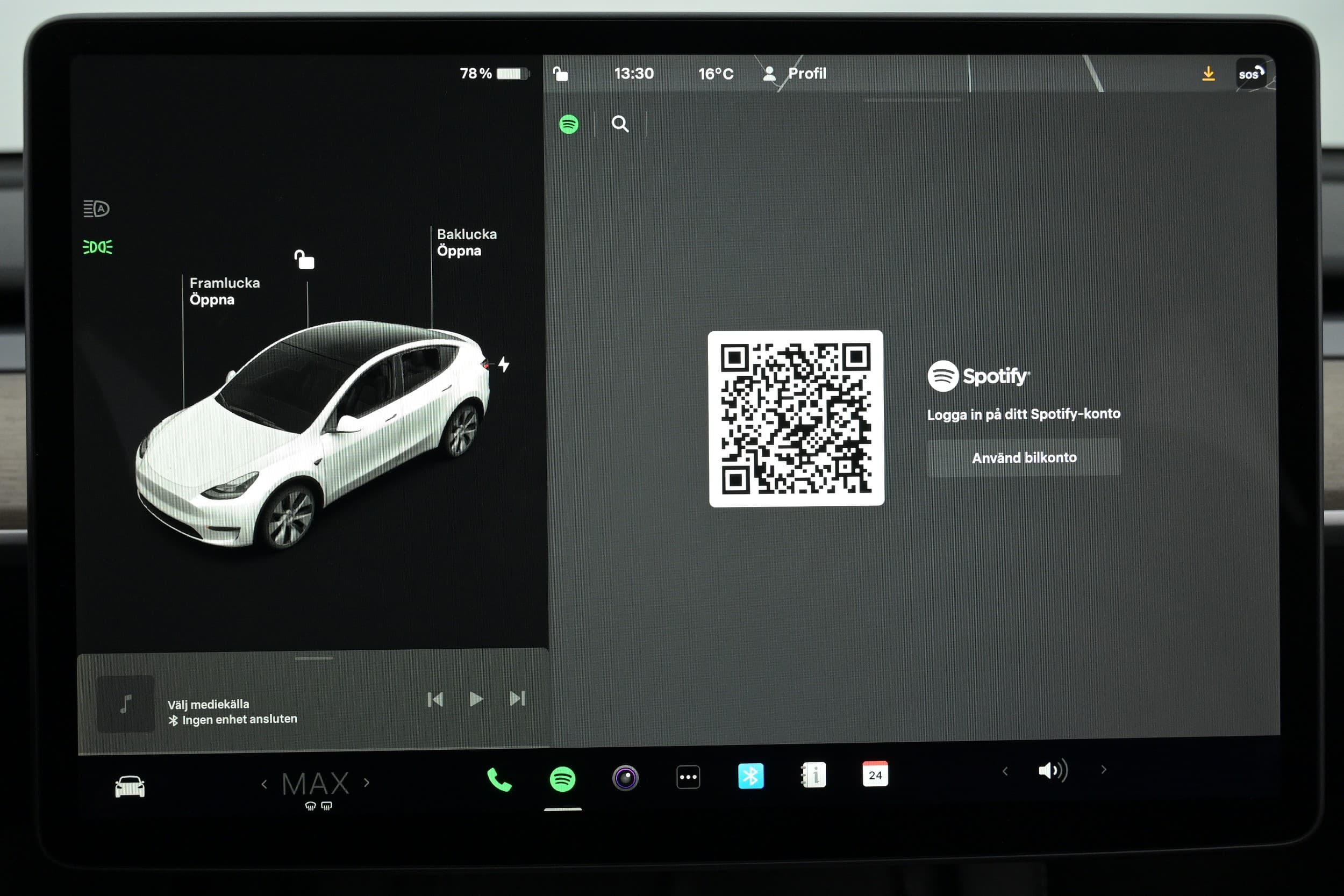The height and width of the screenshot is (896, 1344).
Task: Toggle the green parking lights icon
Action: click(98, 247)
